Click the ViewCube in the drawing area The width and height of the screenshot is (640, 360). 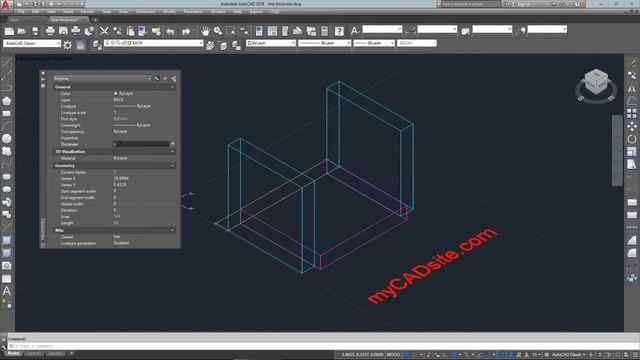(x=596, y=82)
